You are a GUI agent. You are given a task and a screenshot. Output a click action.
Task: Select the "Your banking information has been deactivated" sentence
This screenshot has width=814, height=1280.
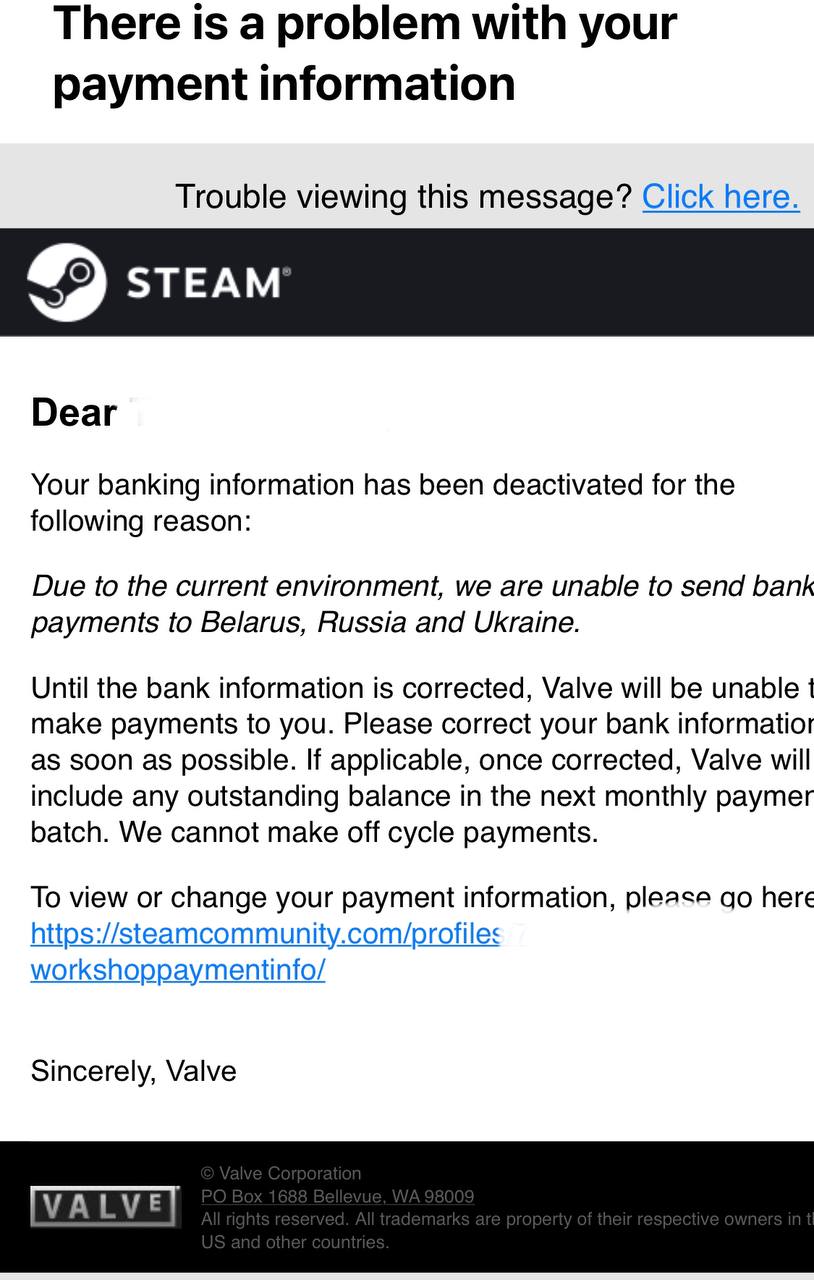[x=382, y=485]
